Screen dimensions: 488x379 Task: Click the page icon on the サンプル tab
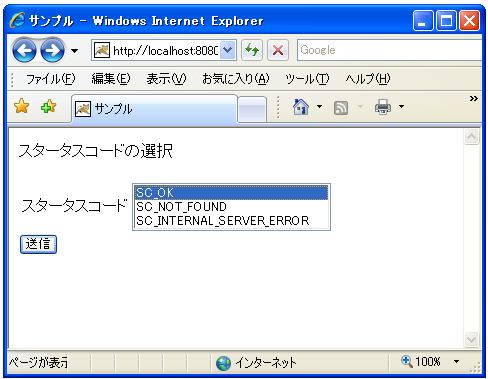83,109
